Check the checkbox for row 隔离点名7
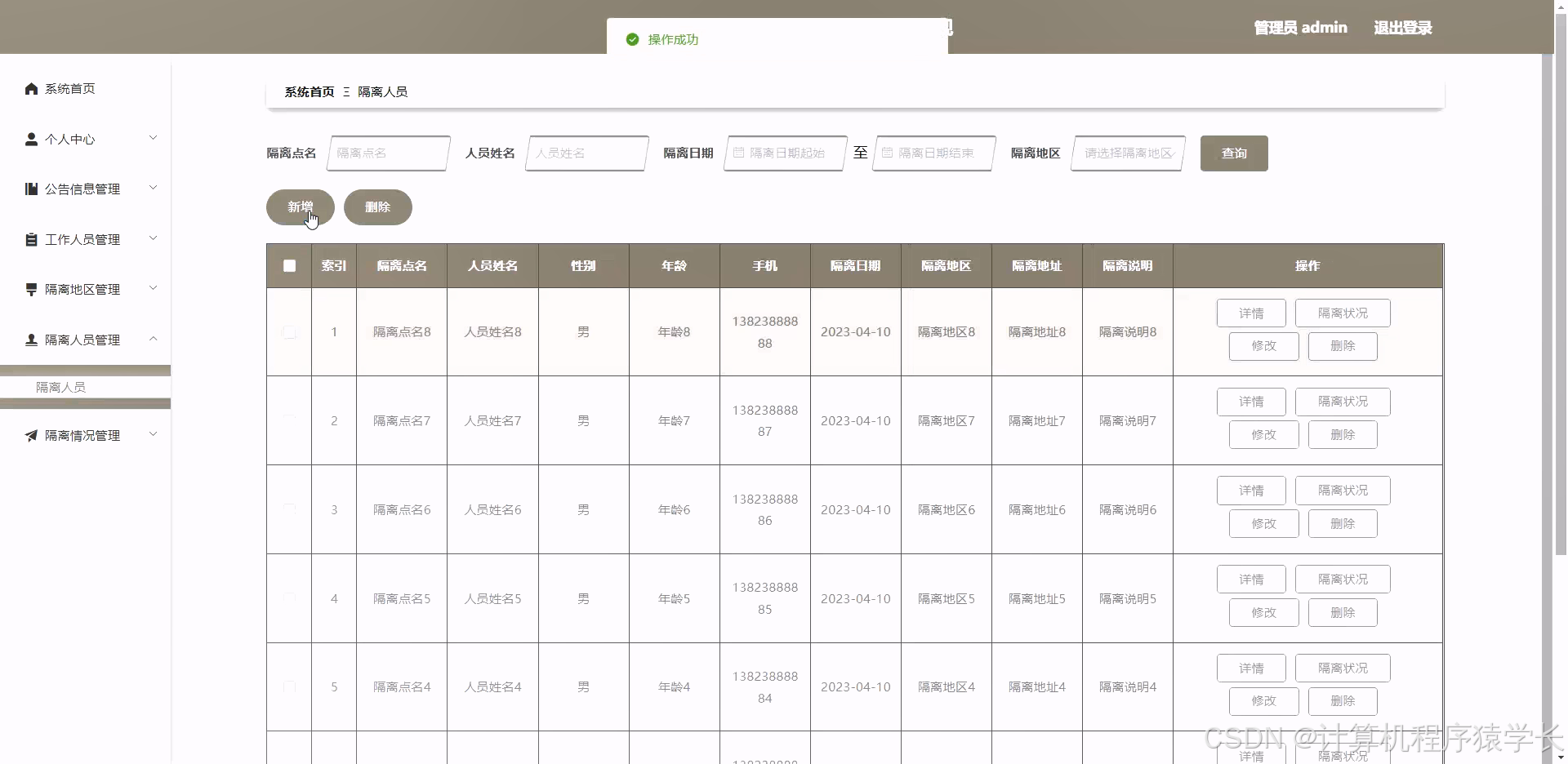 pos(289,420)
